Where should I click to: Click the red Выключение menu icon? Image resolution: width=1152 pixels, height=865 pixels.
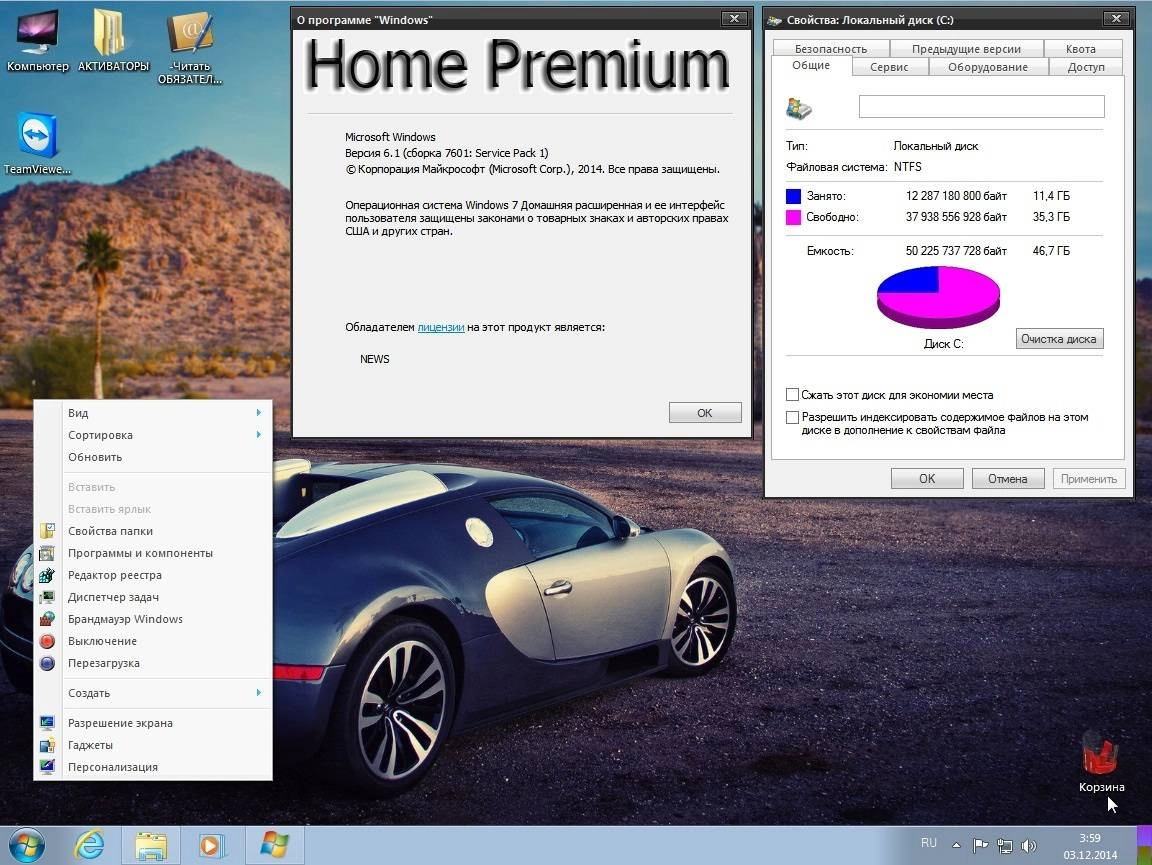click(x=47, y=641)
